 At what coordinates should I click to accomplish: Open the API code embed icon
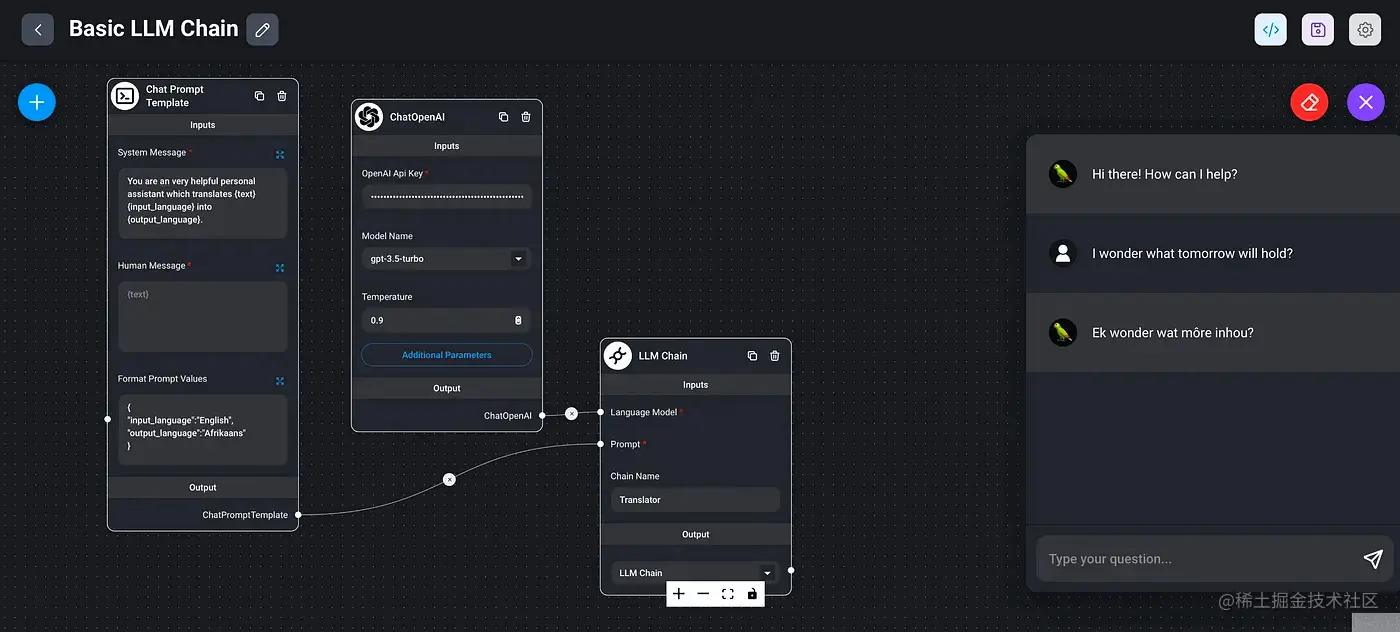[x=1271, y=30]
